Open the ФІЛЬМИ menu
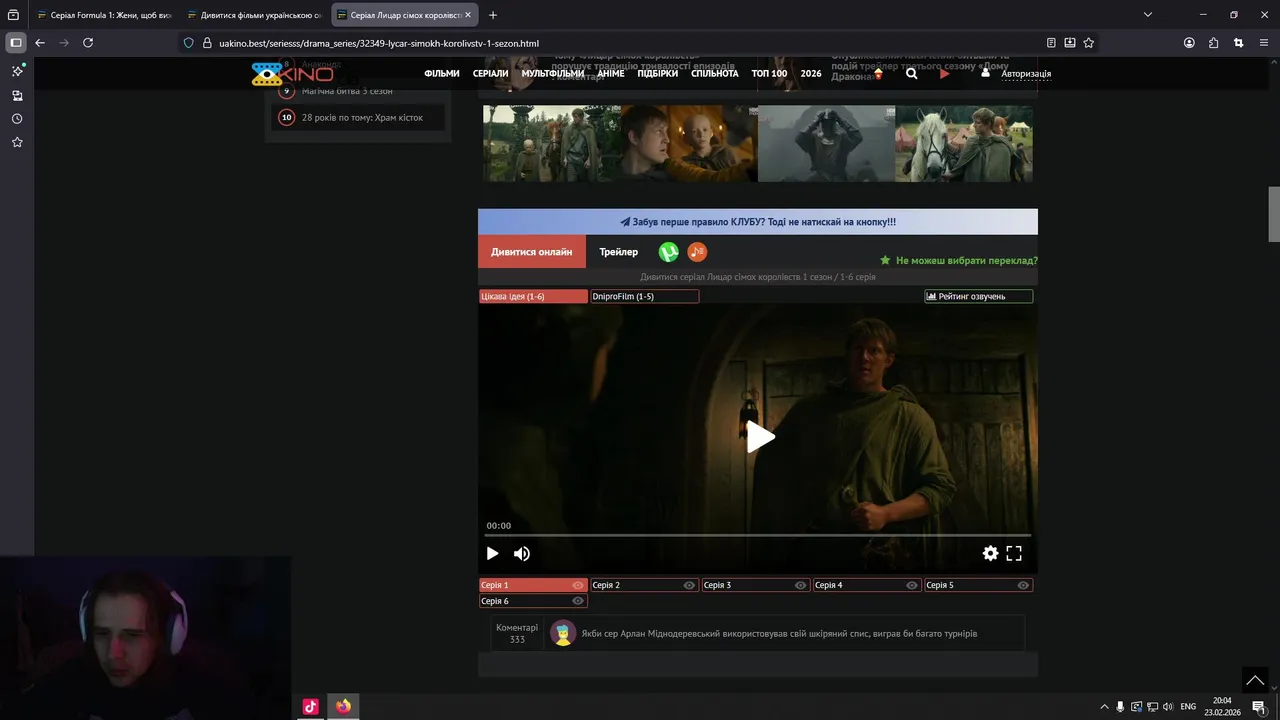The height and width of the screenshot is (720, 1280). tap(442, 73)
